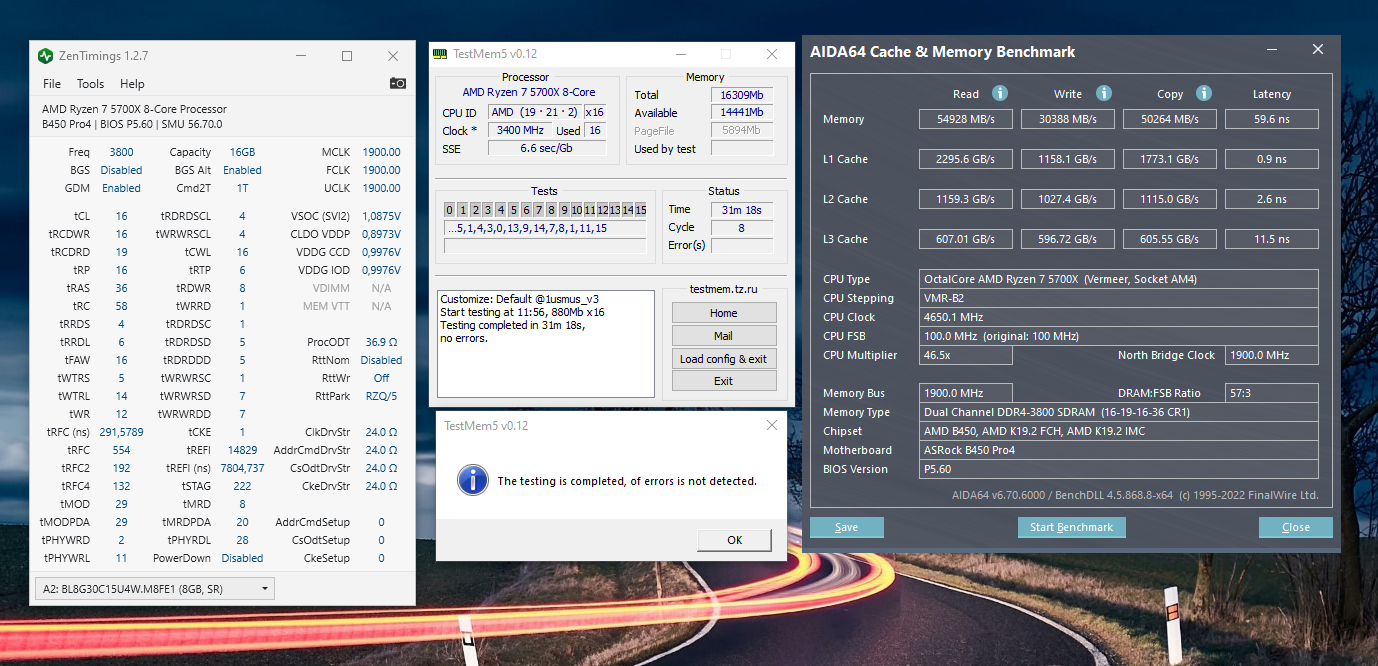Image resolution: width=1378 pixels, height=666 pixels.
Task: Click the Freq value 3800 in ZenTimings
Action: click(x=121, y=152)
